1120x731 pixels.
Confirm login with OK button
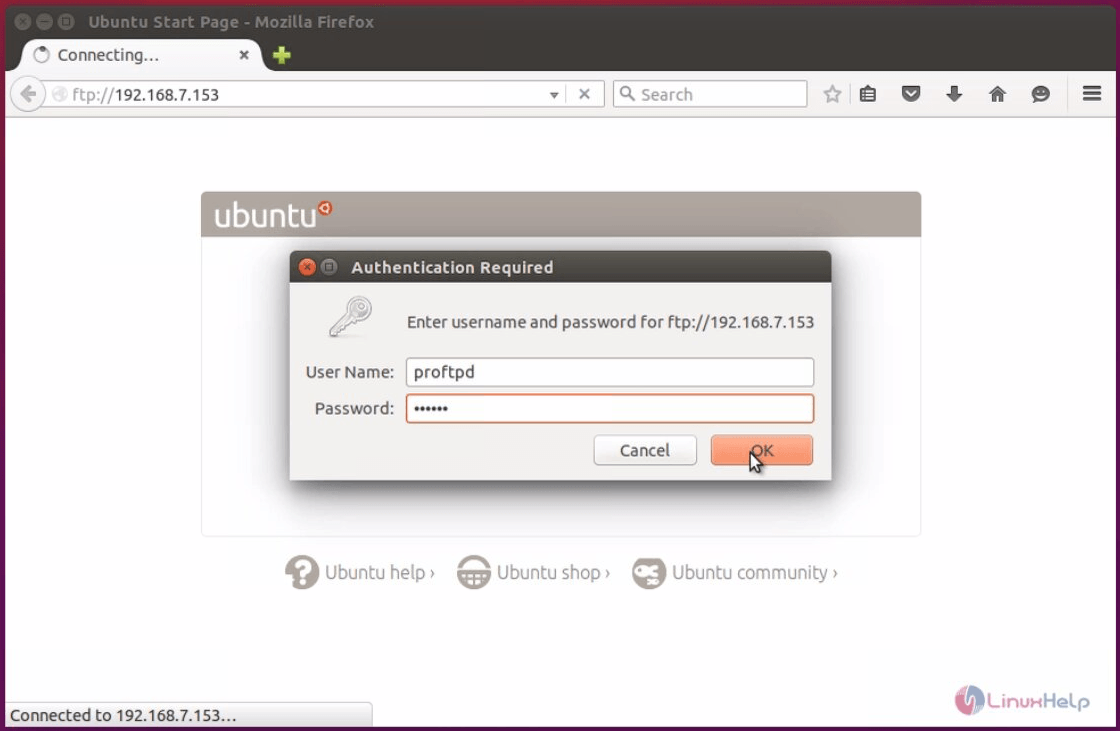tap(761, 450)
